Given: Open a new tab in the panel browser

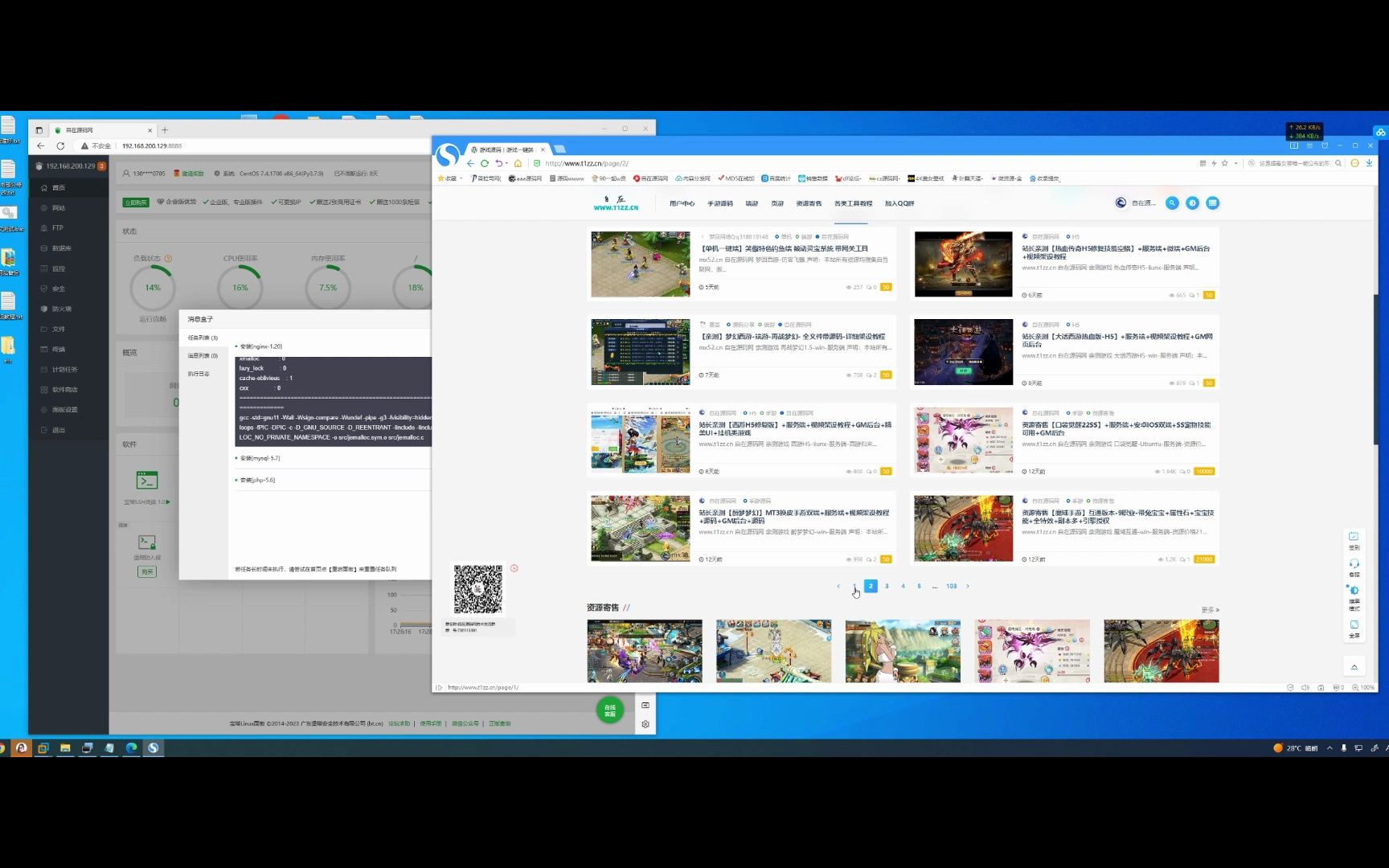Looking at the screenshot, I should [x=165, y=130].
